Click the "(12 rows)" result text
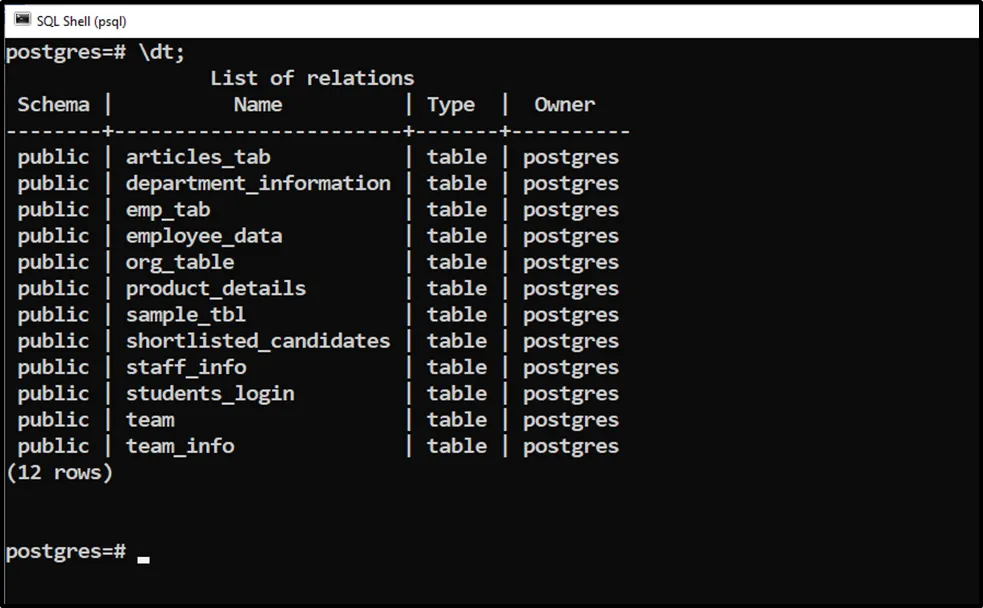 (60, 472)
